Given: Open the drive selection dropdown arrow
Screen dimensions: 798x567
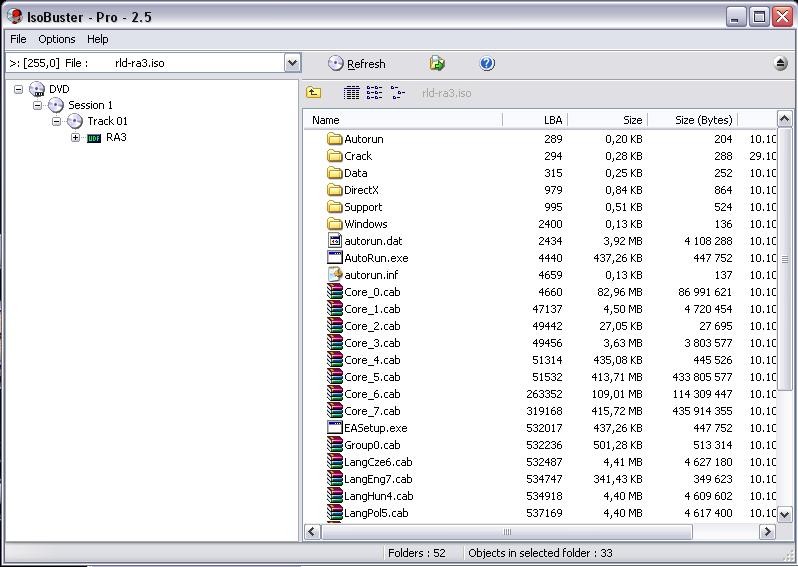Looking at the screenshot, I should pyautogui.click(x=292, y=63).
